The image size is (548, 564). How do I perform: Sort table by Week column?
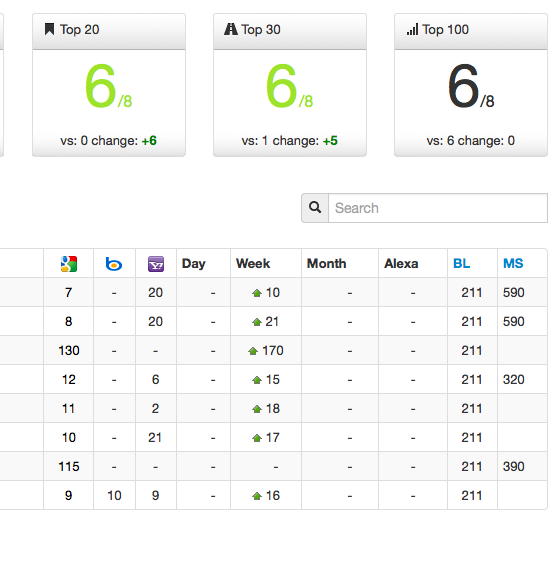[253, 264]
